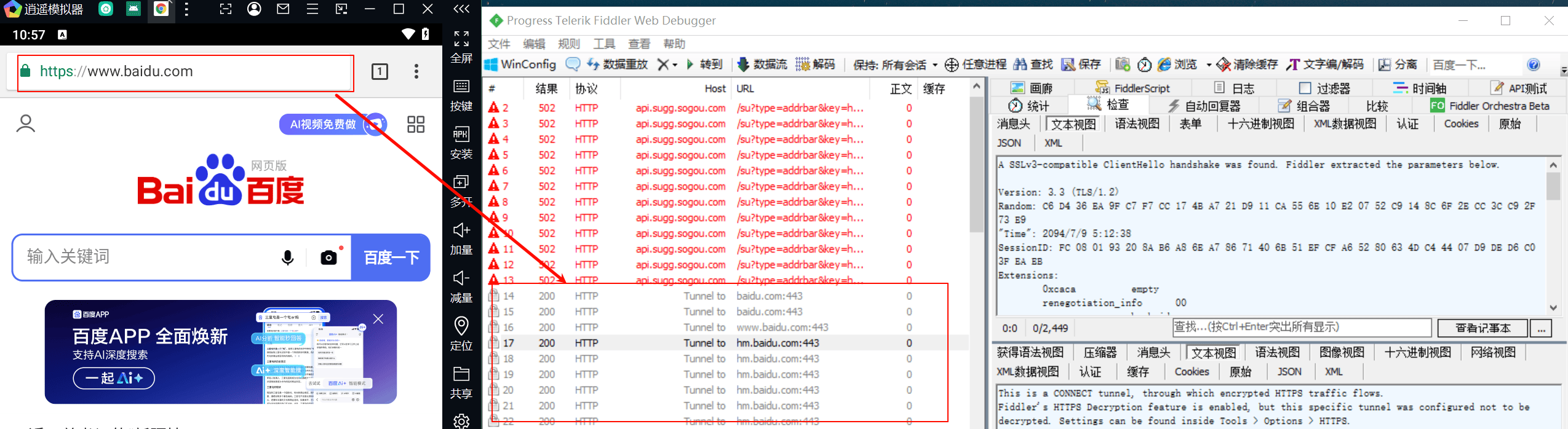Click the 任意进程 target icon
Viewport: 1568px width, 429px height.
[x=952, y=65]
